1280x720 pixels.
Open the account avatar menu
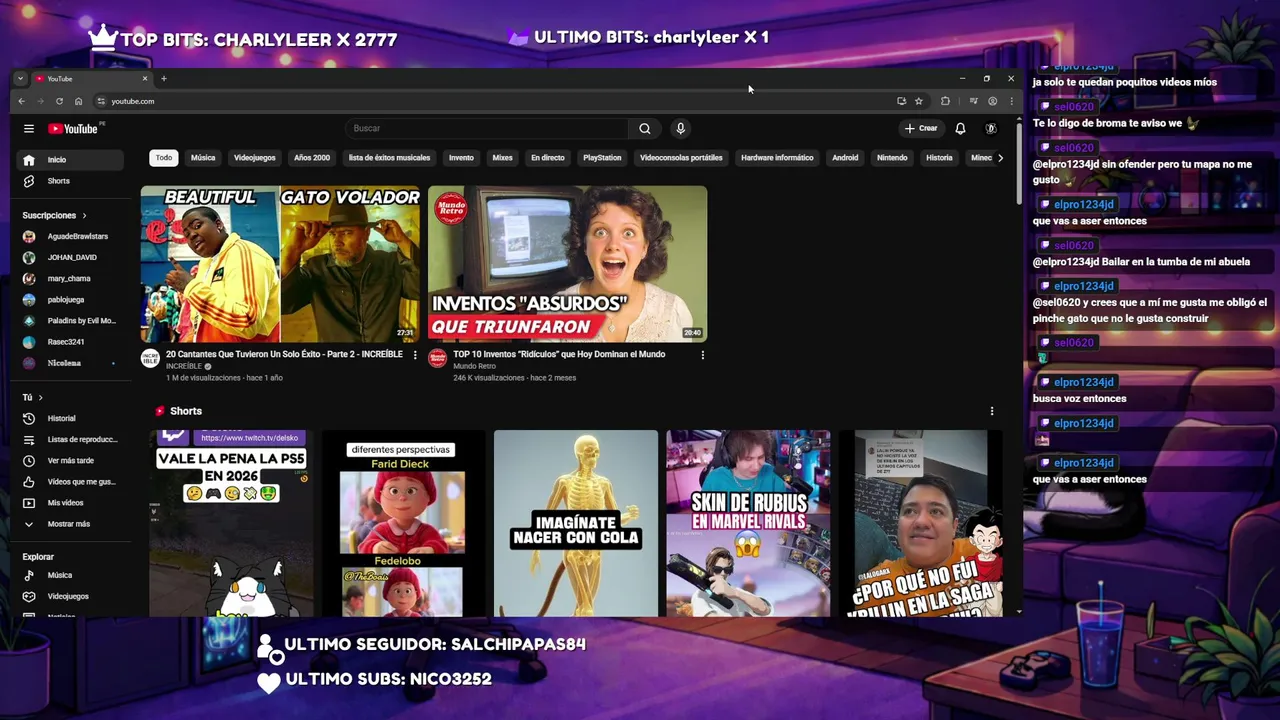(990, 128)
